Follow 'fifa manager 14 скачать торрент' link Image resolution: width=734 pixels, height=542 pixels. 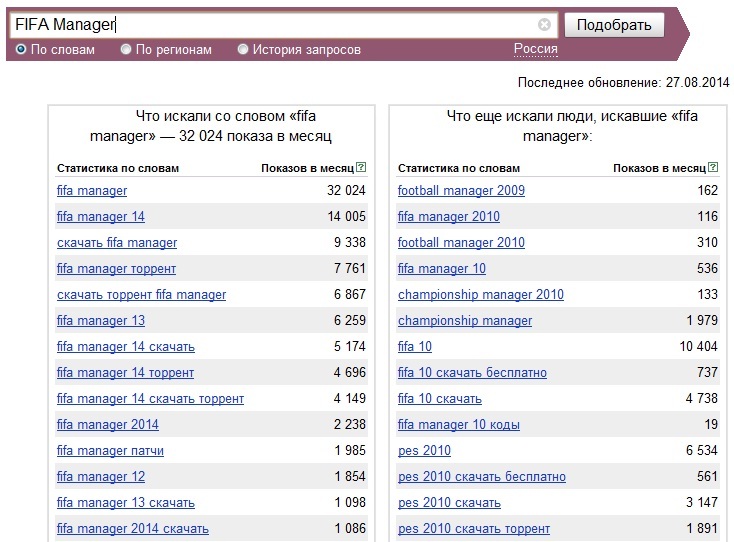pos(150,399)
